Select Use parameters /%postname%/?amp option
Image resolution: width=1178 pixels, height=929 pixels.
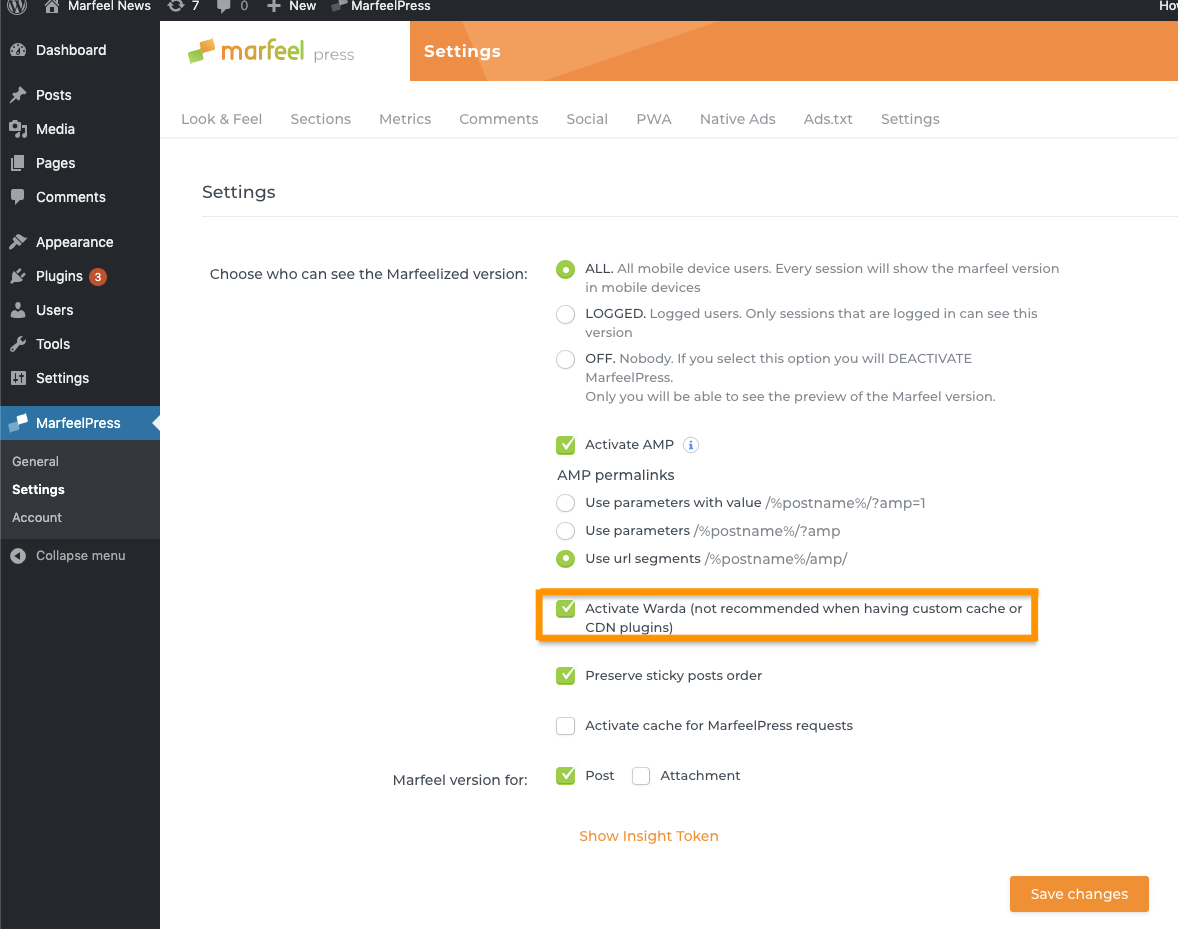click(566, 531)
